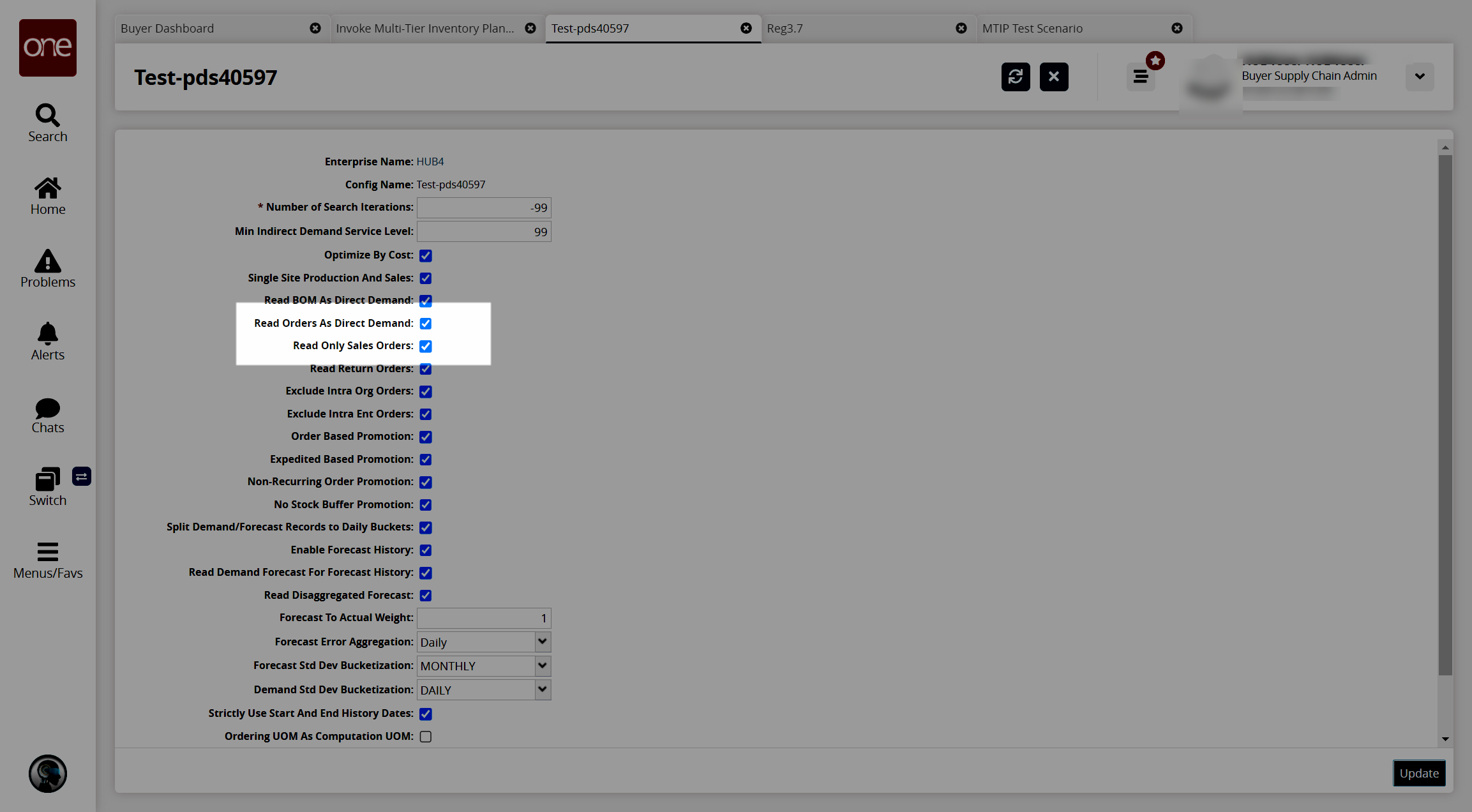Uncheck Read Only Sales Orders checkbox

tap(426, 346)
